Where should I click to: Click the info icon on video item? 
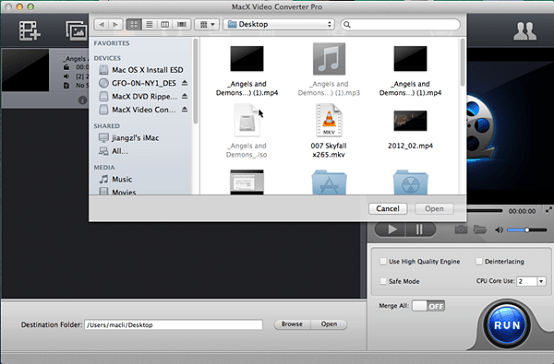click(x=83, y=100)
